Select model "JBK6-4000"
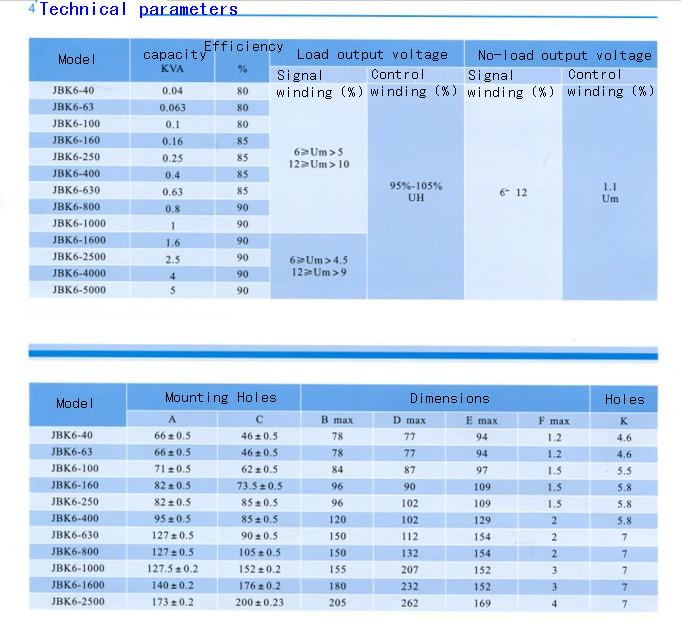681x620 pixels. 79,273
